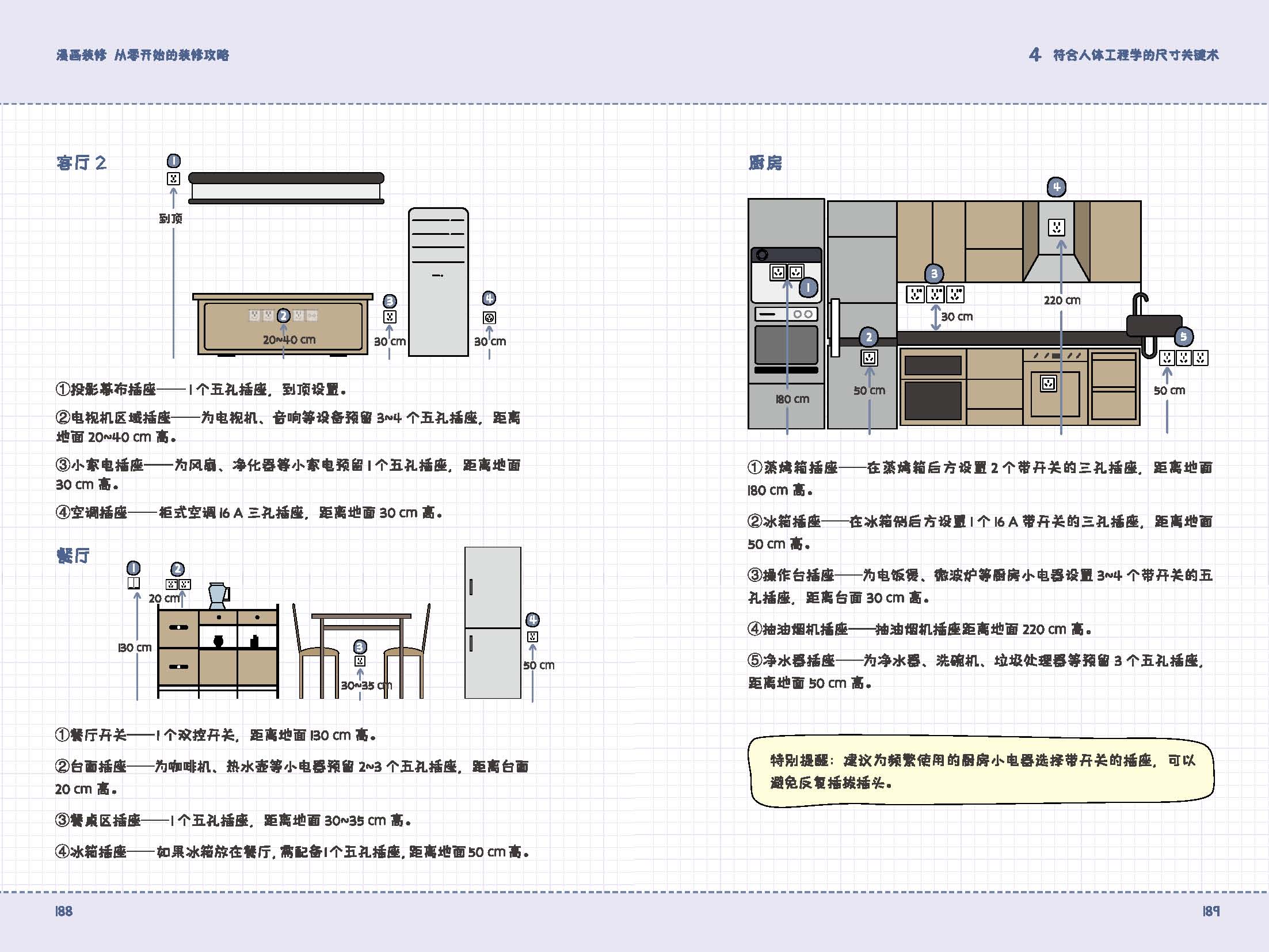Click the 餐厅 section heading
Screen dimensions: 1269x952
73,555
